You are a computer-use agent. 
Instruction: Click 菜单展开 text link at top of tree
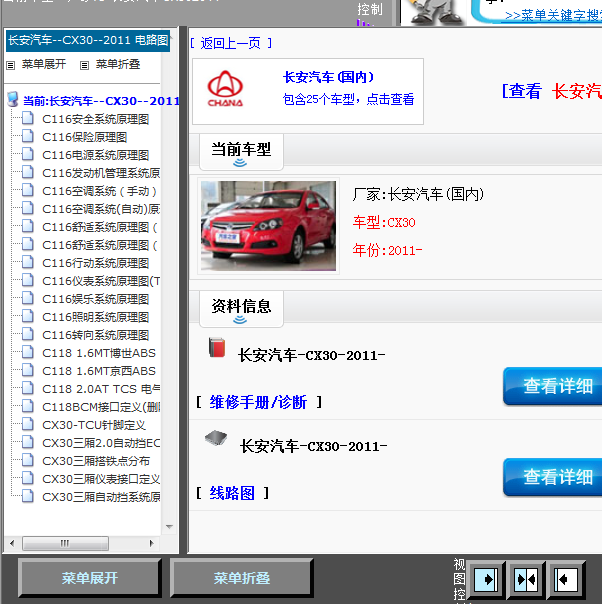pos(44,64)
